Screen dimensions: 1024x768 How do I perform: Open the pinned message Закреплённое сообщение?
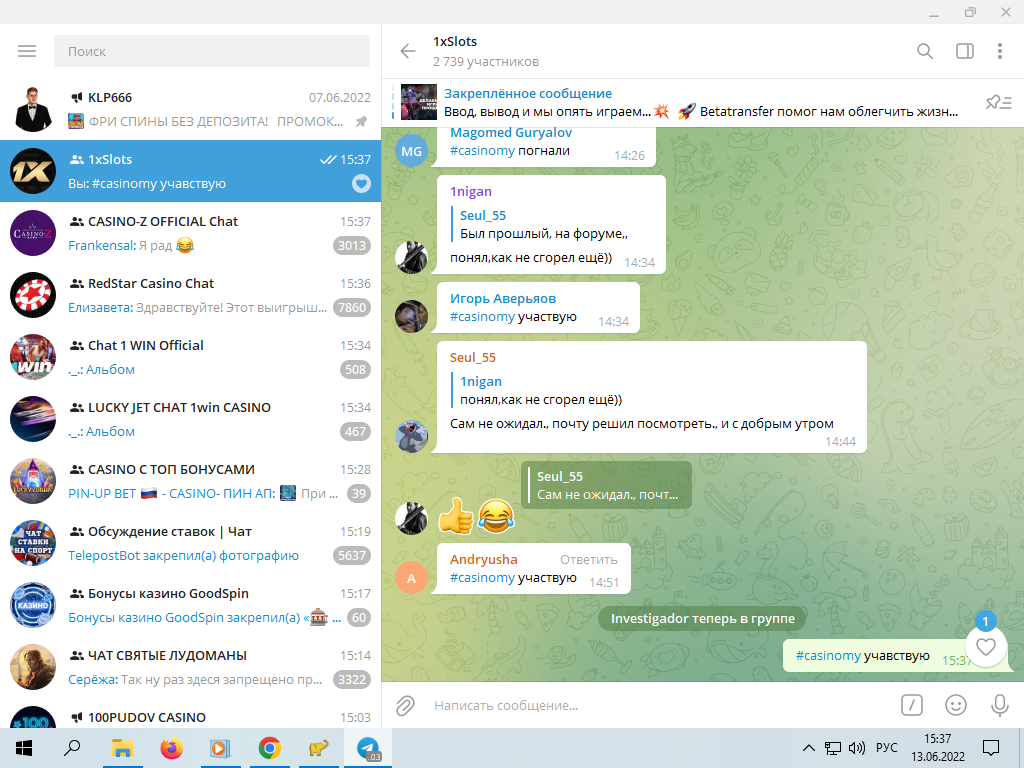[679, 103]
